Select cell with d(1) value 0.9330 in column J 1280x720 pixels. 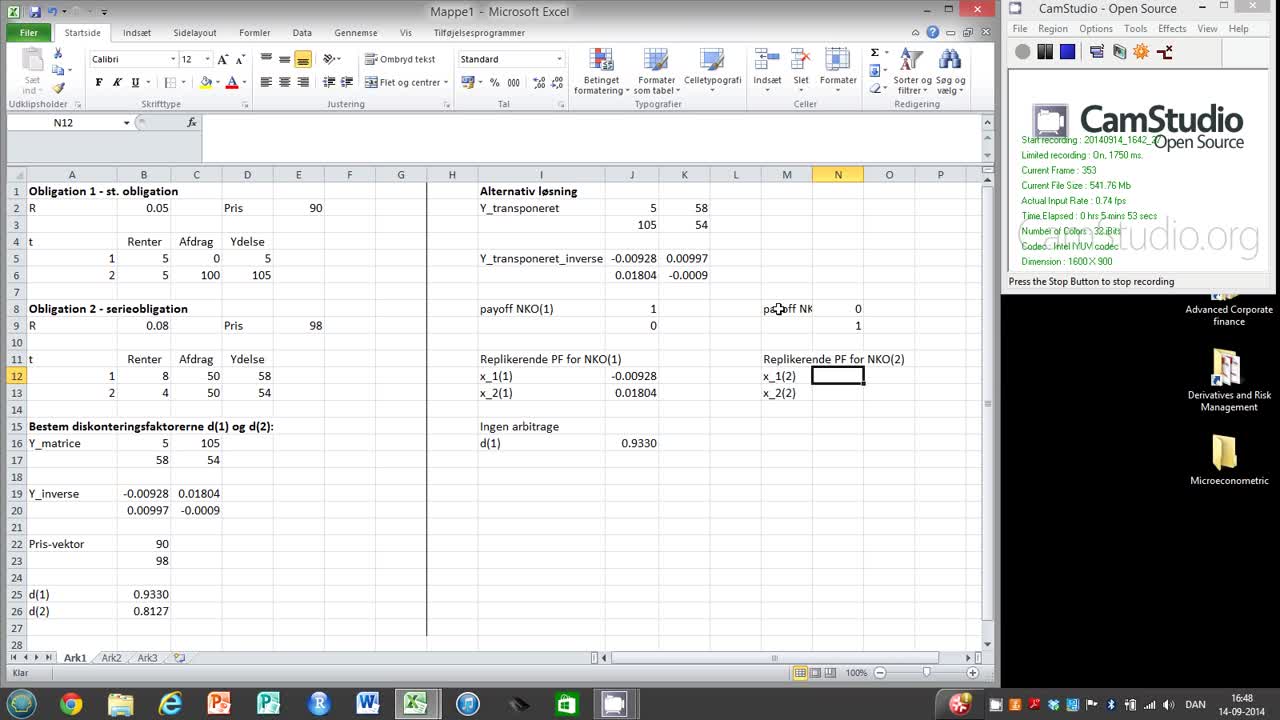632,443
